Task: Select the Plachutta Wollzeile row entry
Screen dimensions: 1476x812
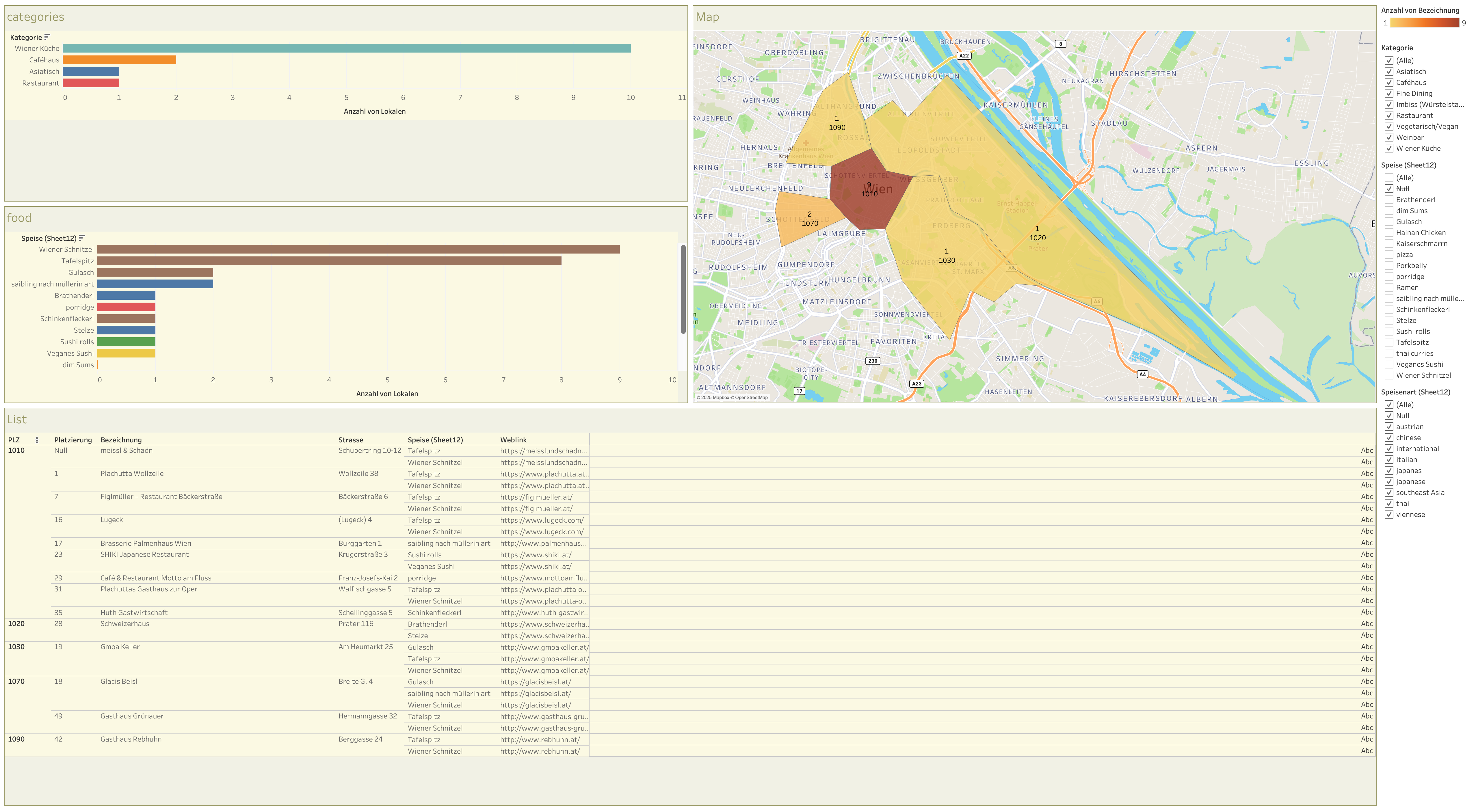Action: pyautogui.click(x=132, y=474)
